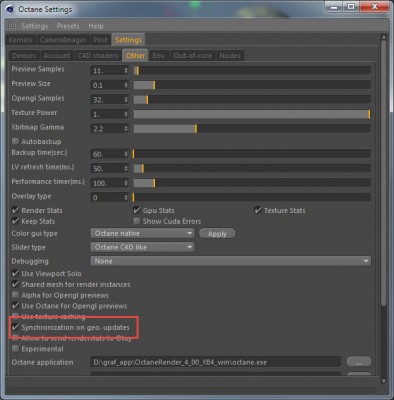The height and width of the screenshot is (400, 394).
Task: Open the Slider type dropdown
Action: (142, 247)
